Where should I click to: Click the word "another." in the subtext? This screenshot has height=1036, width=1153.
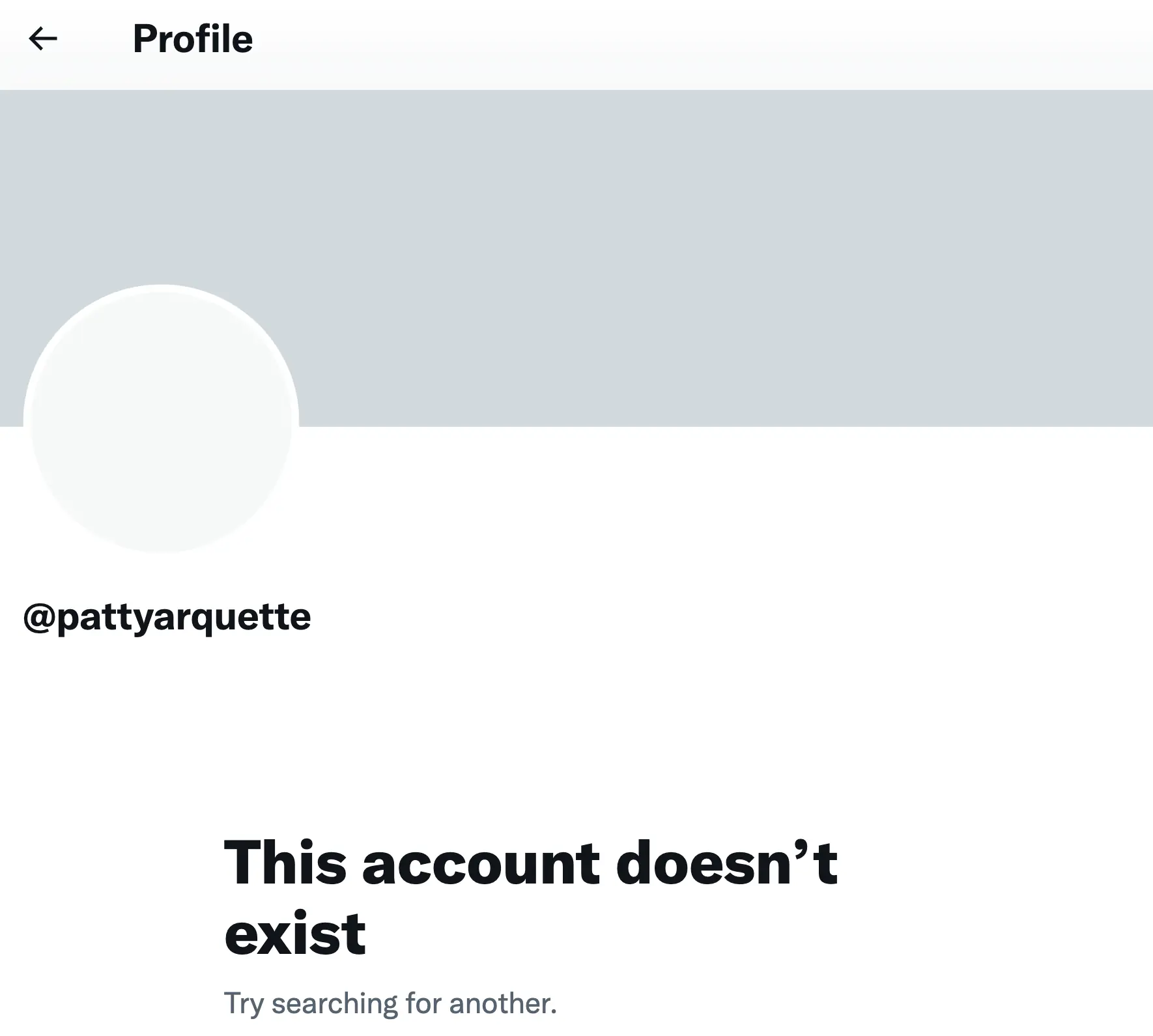[503, 1003]
